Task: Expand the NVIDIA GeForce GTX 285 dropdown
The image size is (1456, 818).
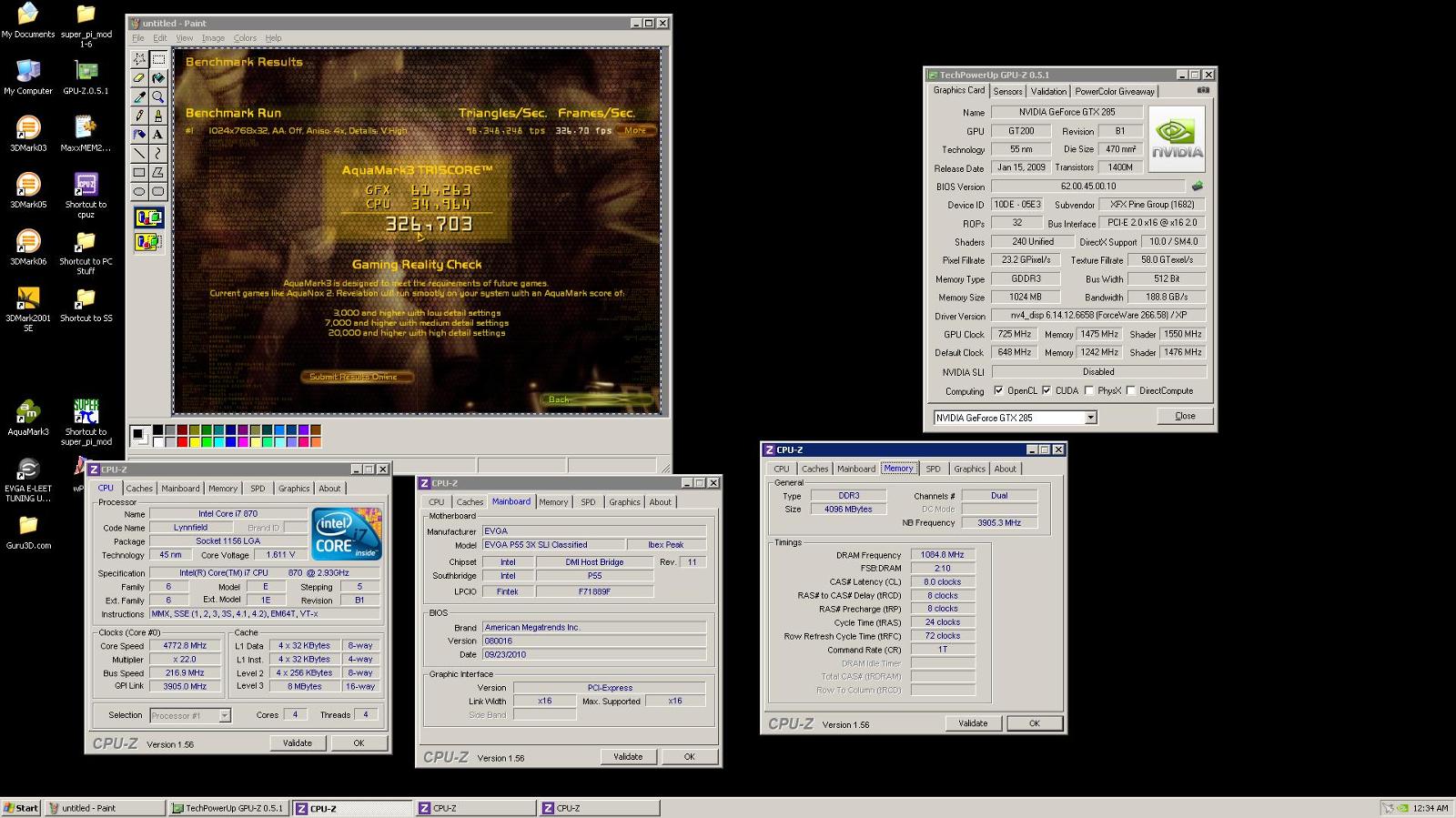Action: (x=1090, y=418)
